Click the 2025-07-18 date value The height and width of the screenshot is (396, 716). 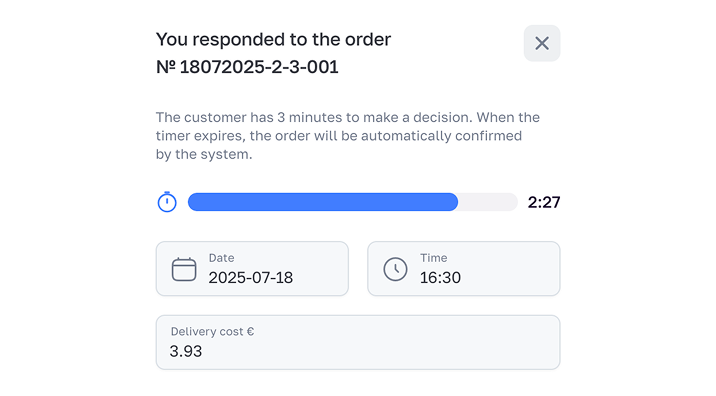251,278
